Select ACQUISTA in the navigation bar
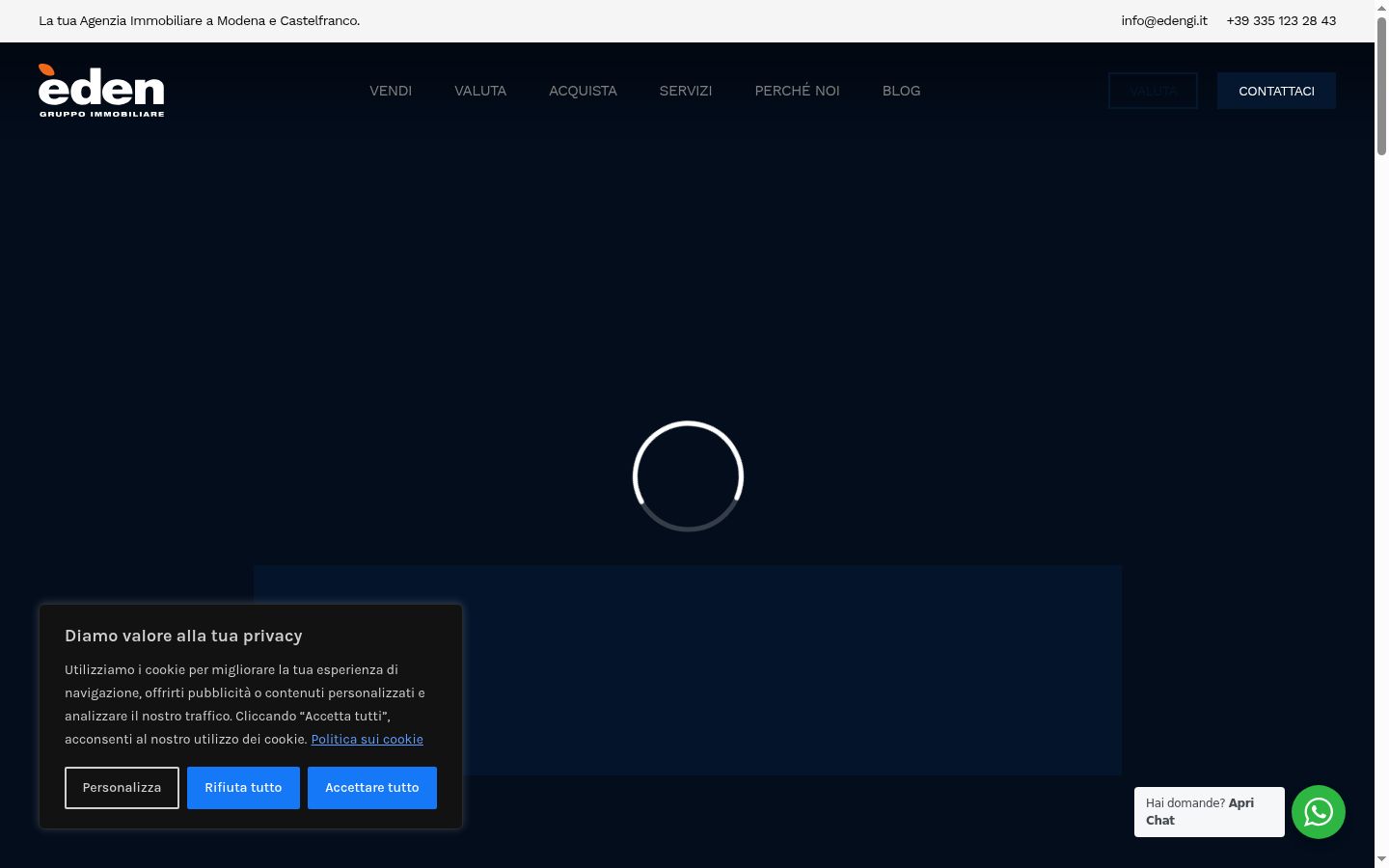Screen dimensions: 1389x868 [x=583, y=91]
